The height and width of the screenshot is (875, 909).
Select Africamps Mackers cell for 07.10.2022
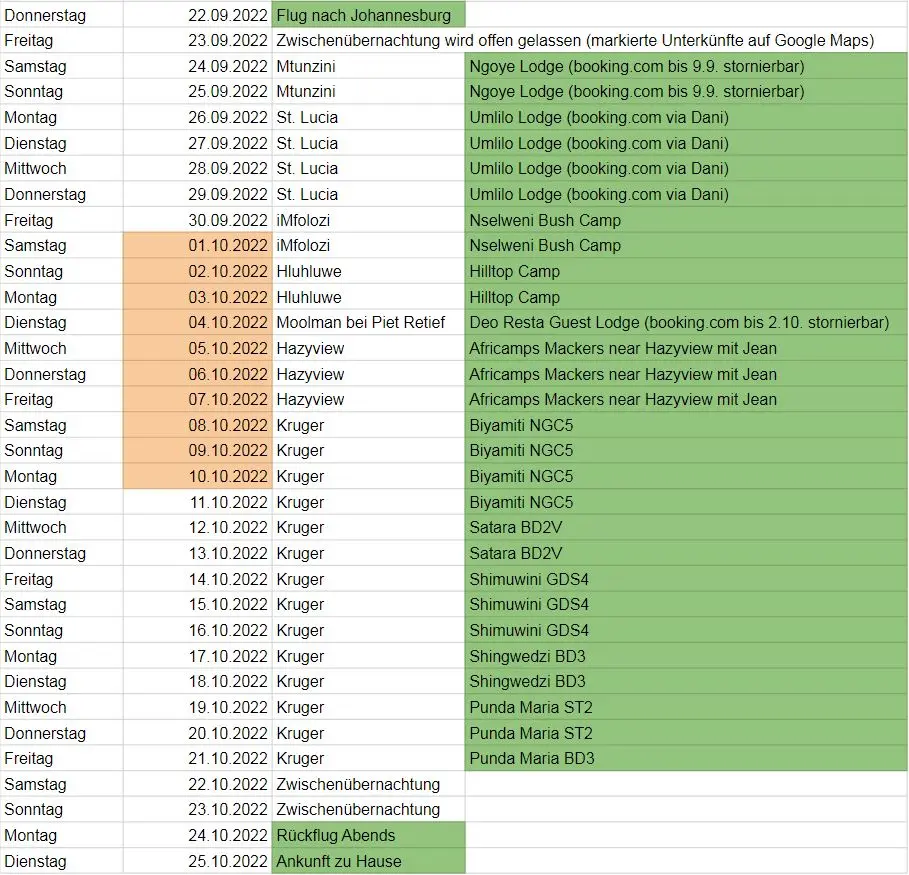pyautogui.click(x=686, y=399)
